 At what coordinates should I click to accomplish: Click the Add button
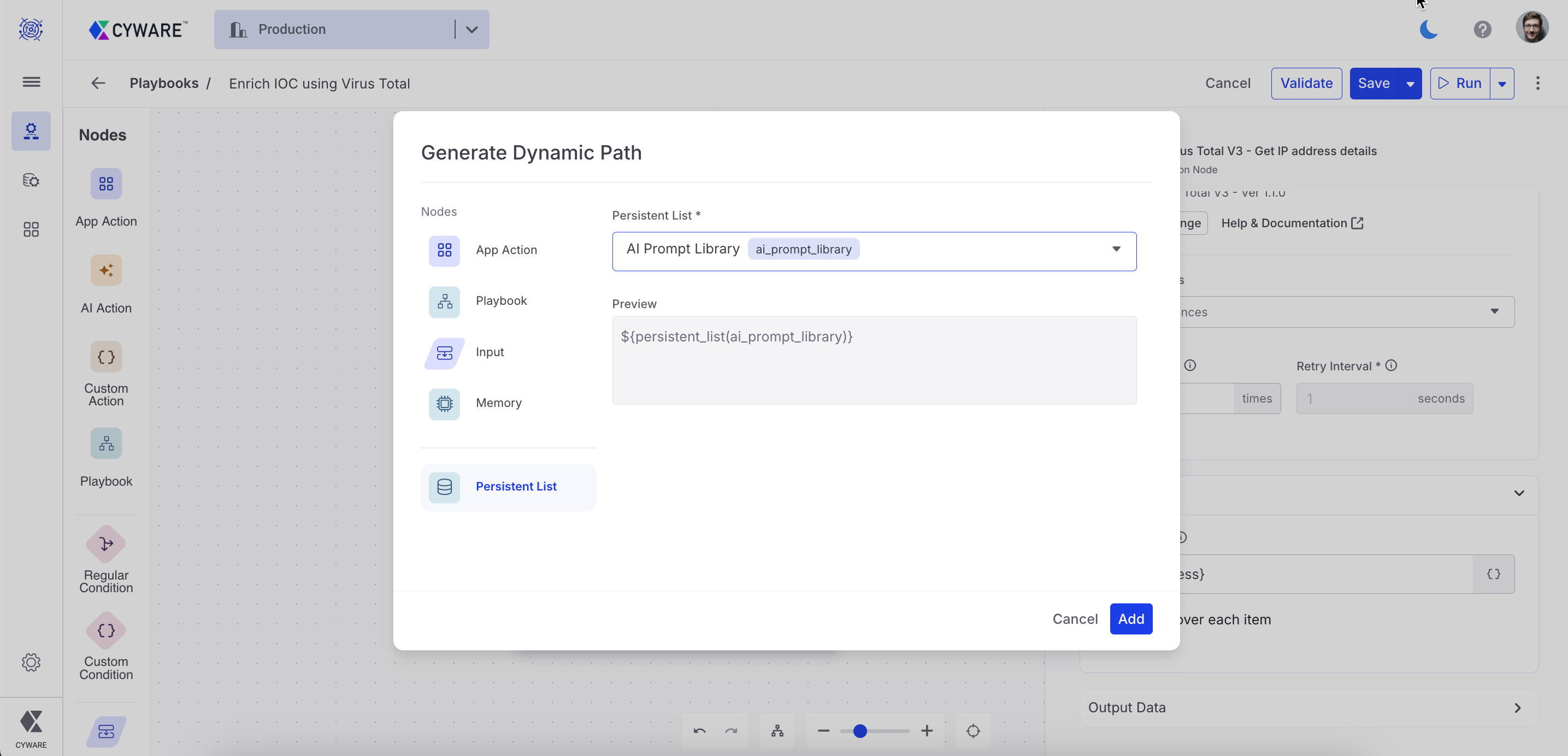[1130, 618]
